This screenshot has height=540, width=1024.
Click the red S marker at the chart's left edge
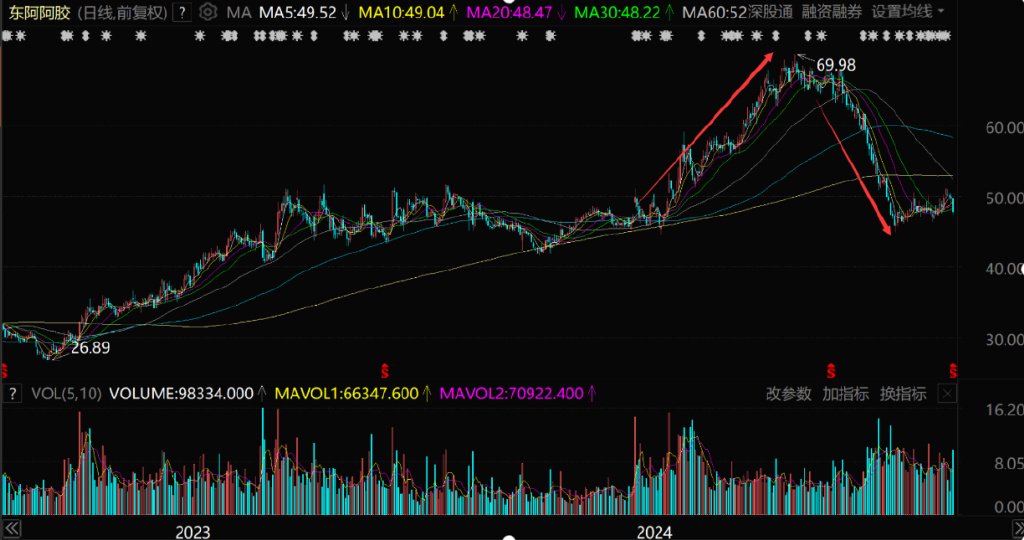pyautogui.click(x=3, y=372)
